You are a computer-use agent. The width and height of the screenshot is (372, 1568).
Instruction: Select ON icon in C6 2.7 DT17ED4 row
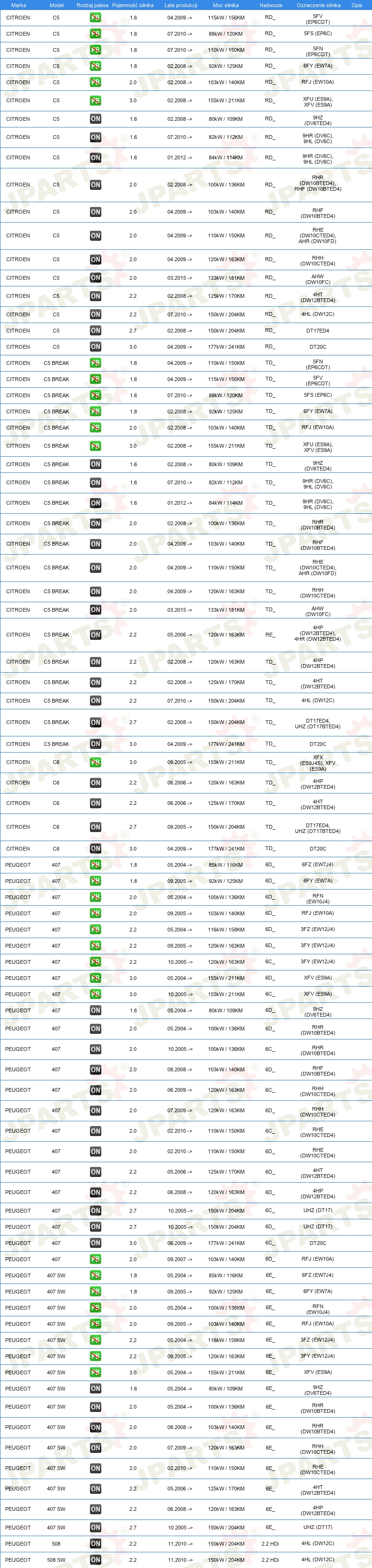pyautogui.click(x=96, y=827)
